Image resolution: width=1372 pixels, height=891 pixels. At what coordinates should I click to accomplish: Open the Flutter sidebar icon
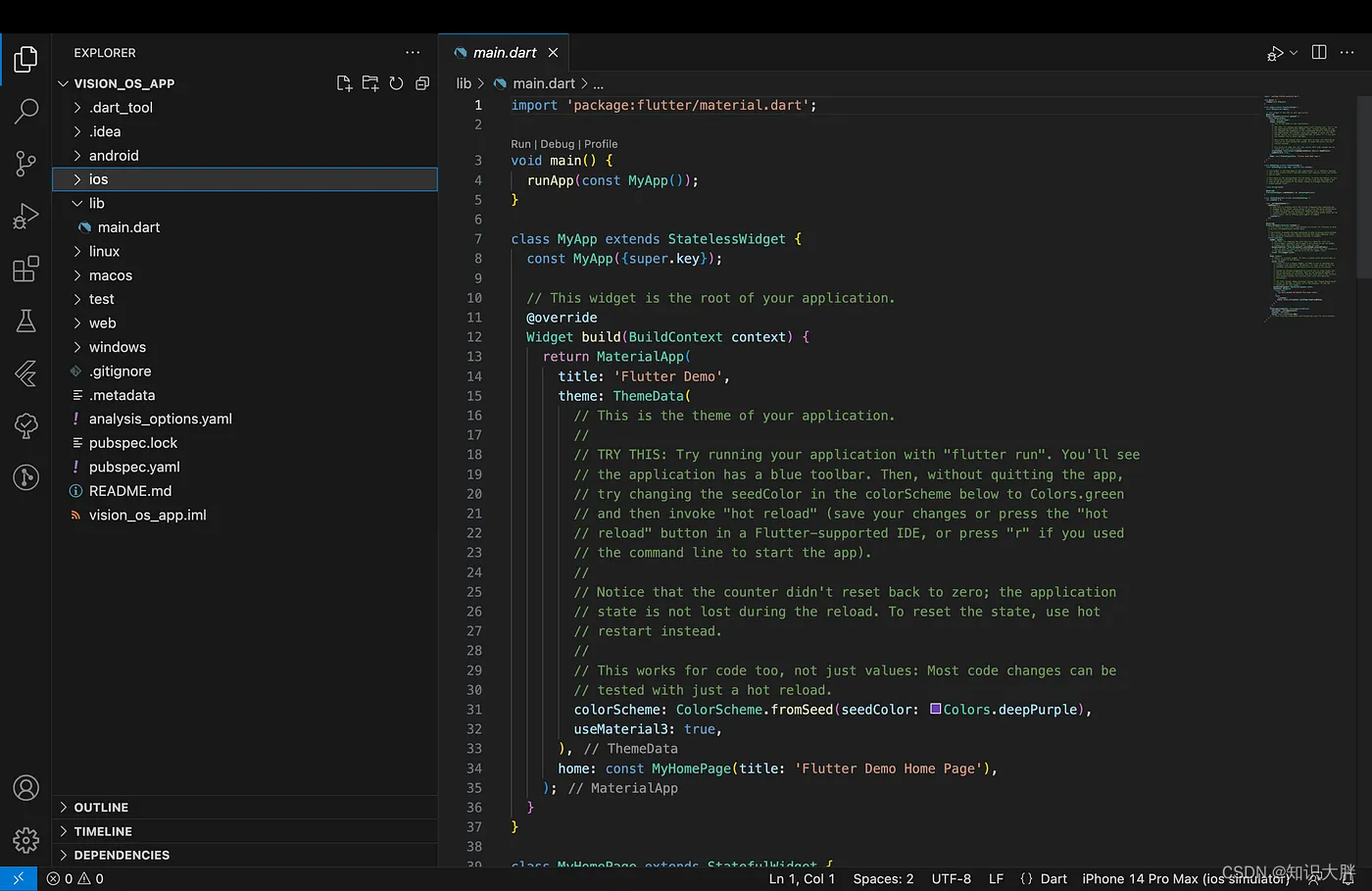(25, 372)
